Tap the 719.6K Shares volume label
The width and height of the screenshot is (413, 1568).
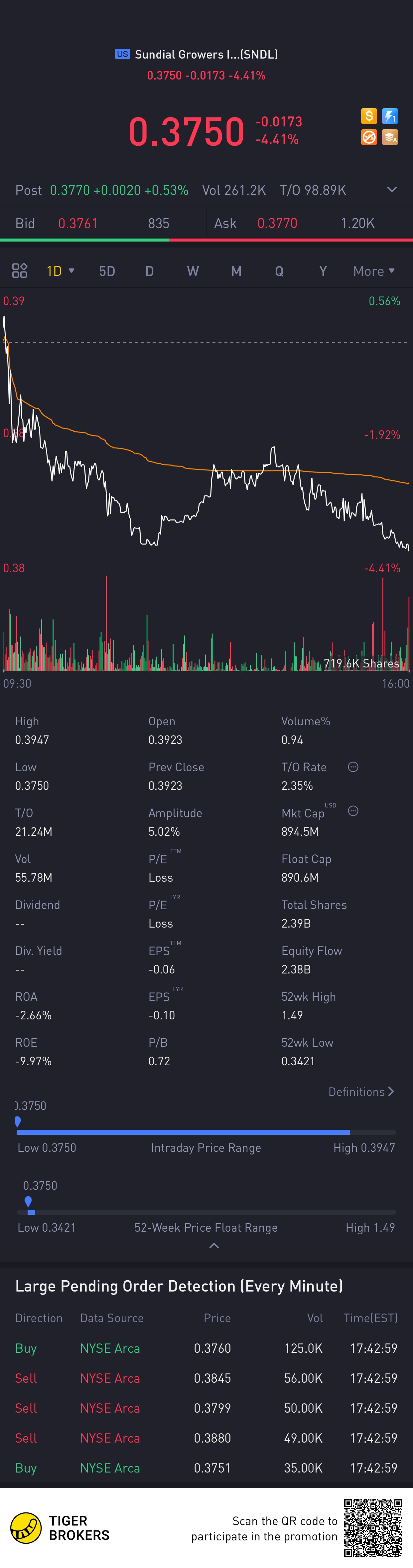pos(361,663)
